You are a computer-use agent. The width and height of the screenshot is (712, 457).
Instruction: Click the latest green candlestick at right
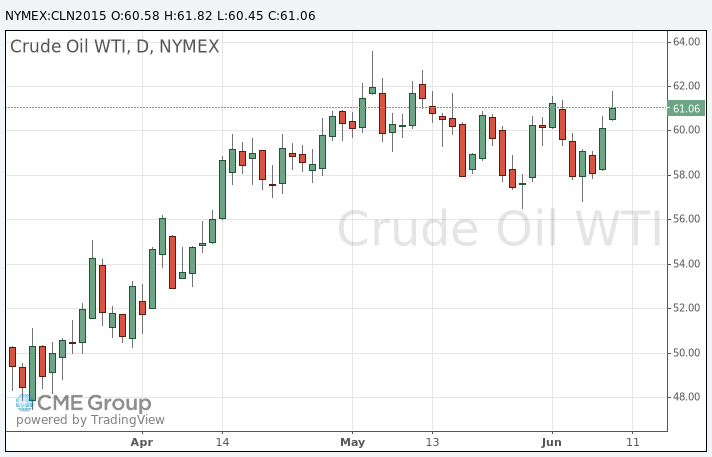coord(612,113)
